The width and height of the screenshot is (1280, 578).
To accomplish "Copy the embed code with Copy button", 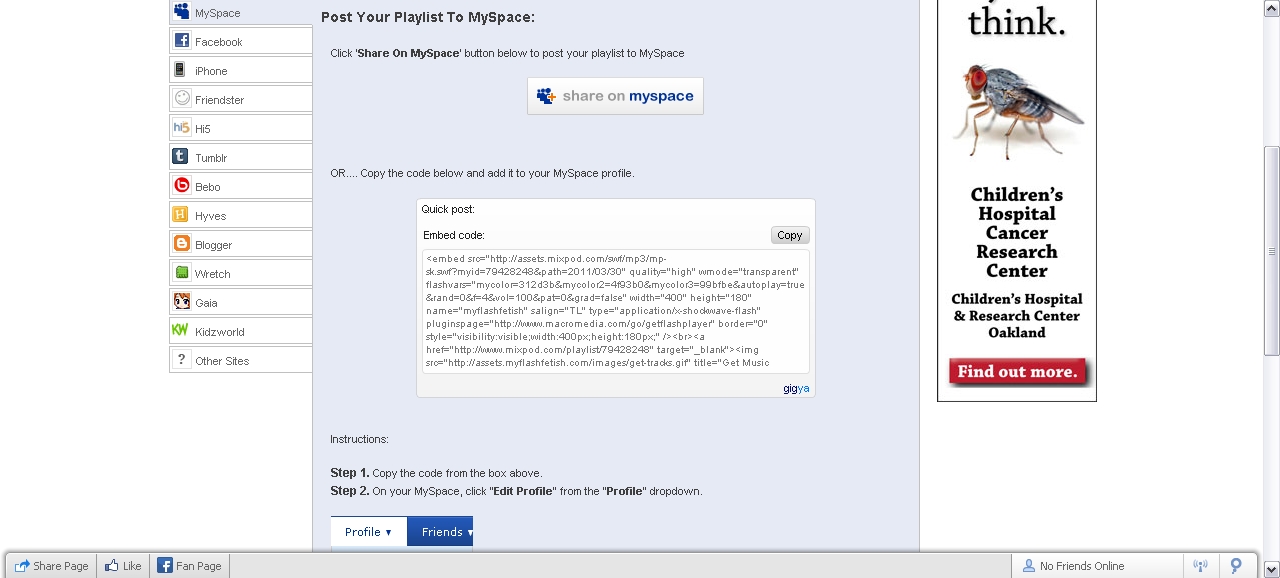I will pyautogui.click(x=790, y=235).
